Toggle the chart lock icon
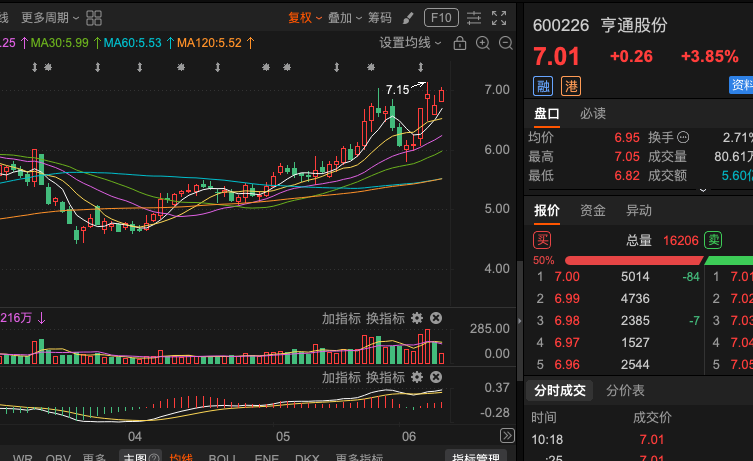The height and width of the screenshot is (461, 753). [x=460, y=43]
